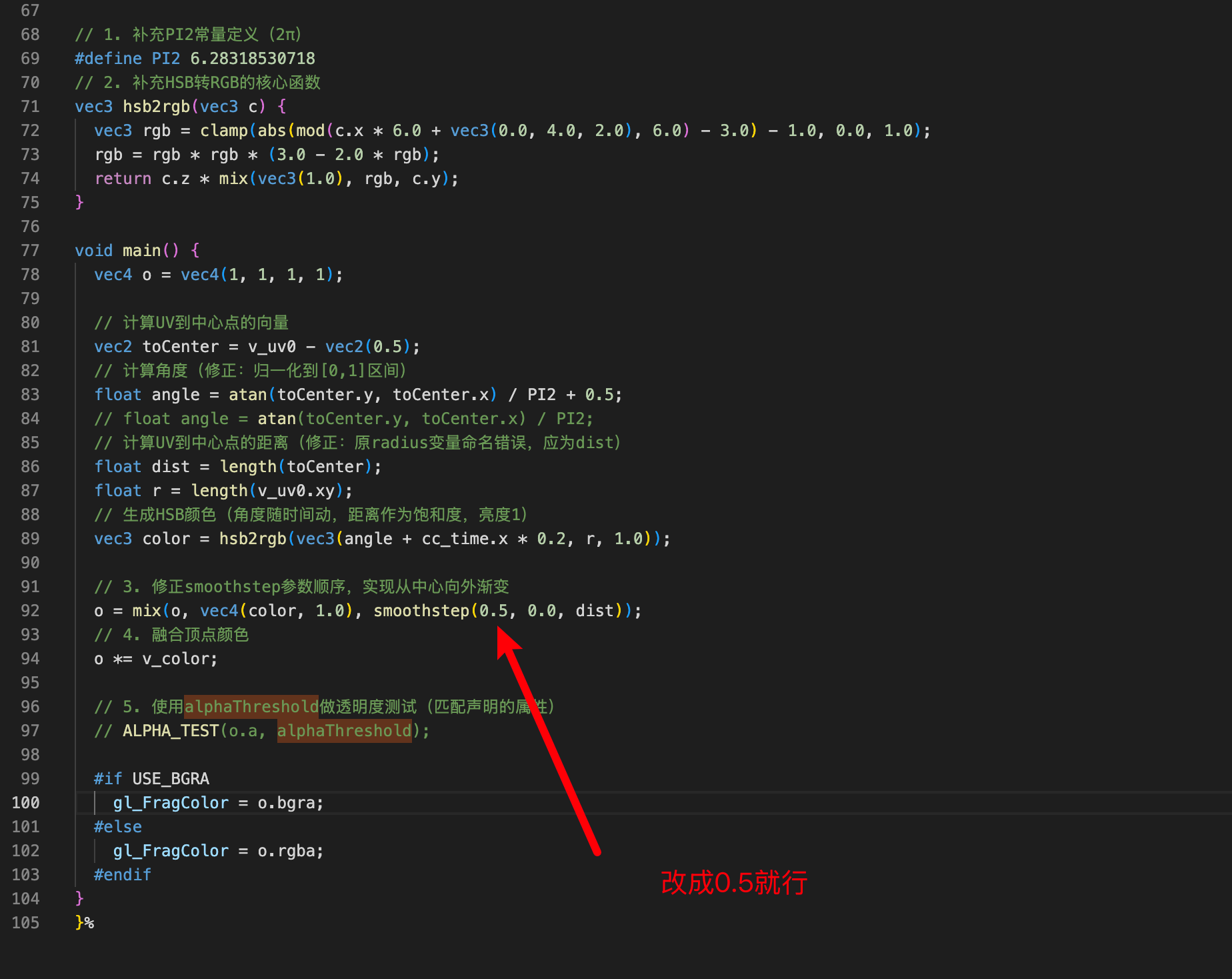Click '// ALPHA_TEST' on line 97
1232x979 pixels.
pyautogui.click(x=156, y=730)
